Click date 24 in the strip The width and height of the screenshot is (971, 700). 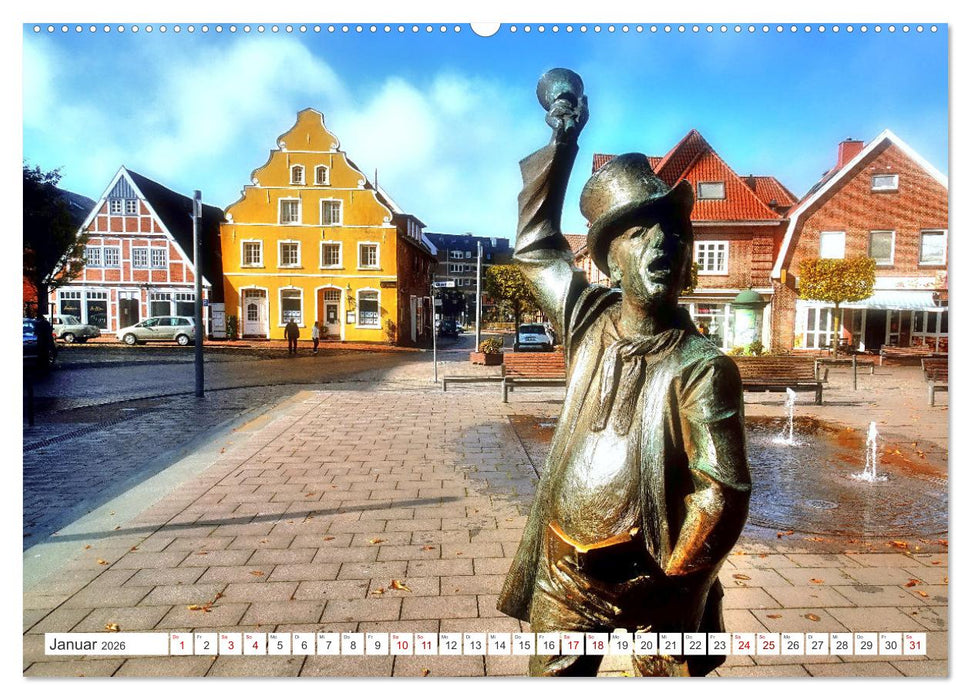coord(744,645)
